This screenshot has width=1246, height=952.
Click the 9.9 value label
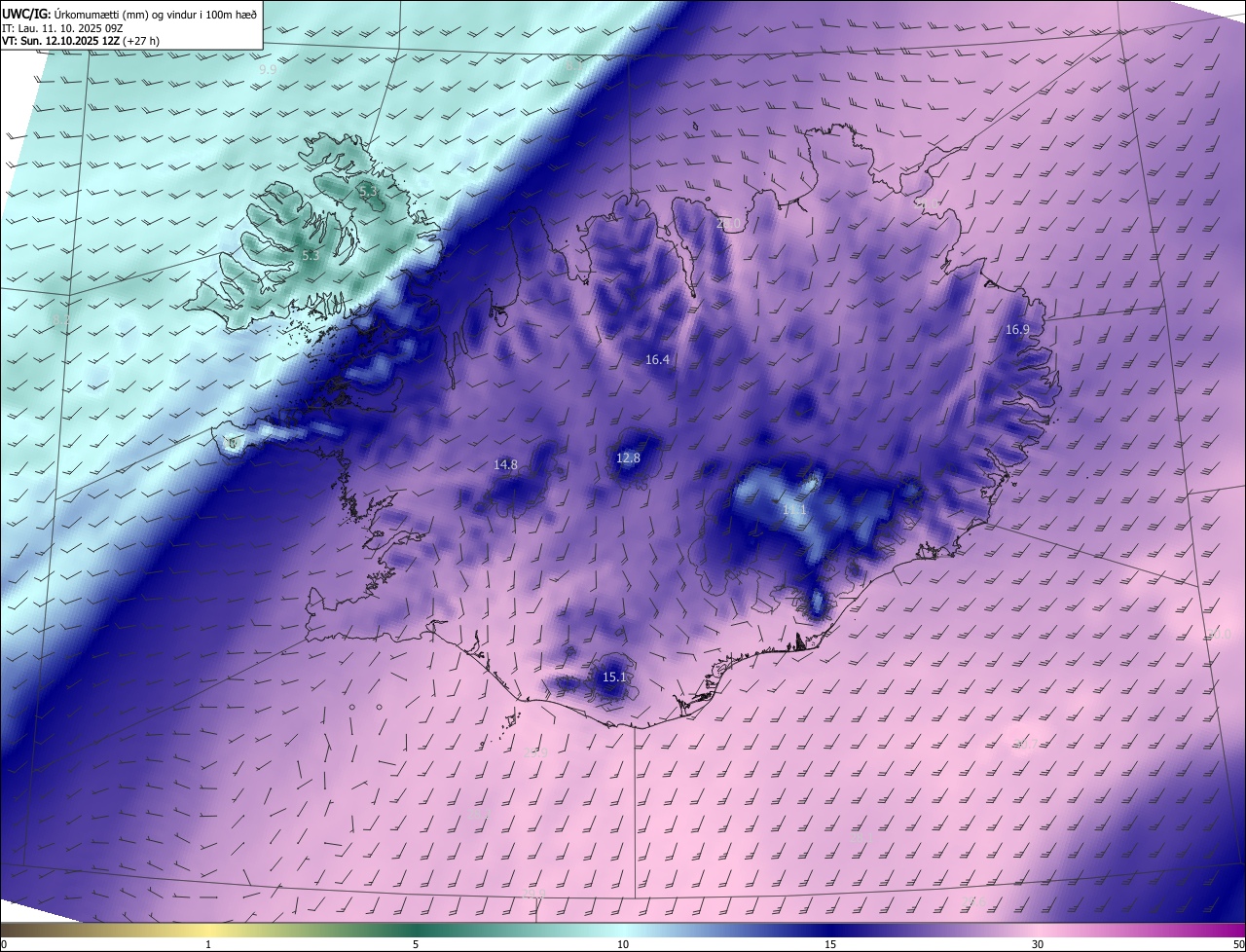click(x=268, y=70)
